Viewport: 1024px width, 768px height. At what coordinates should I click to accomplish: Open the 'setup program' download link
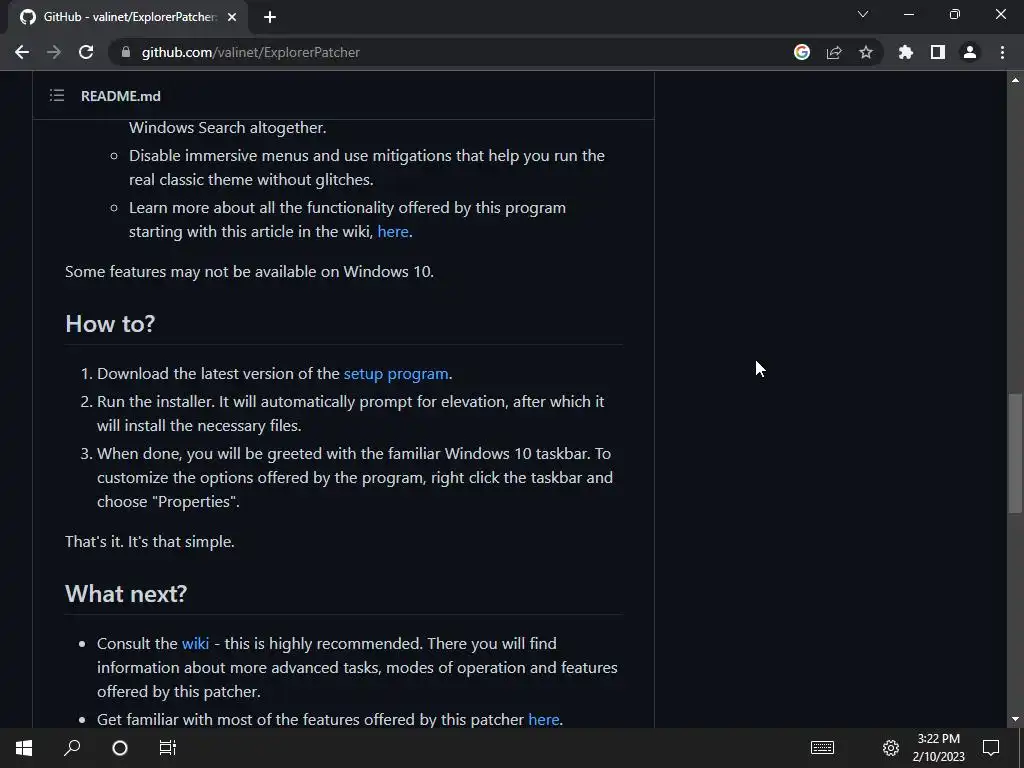tap(396, 374)
